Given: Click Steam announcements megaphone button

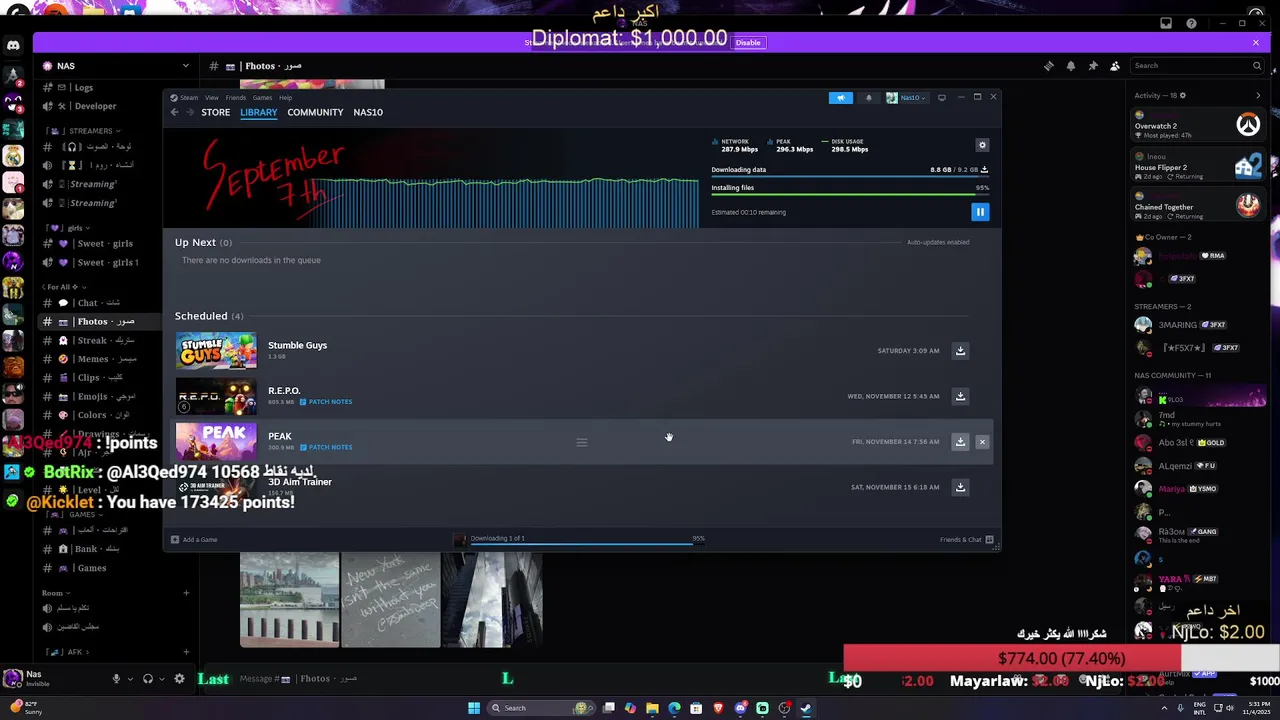Looking at the screenshot, I should pos(840,98).
